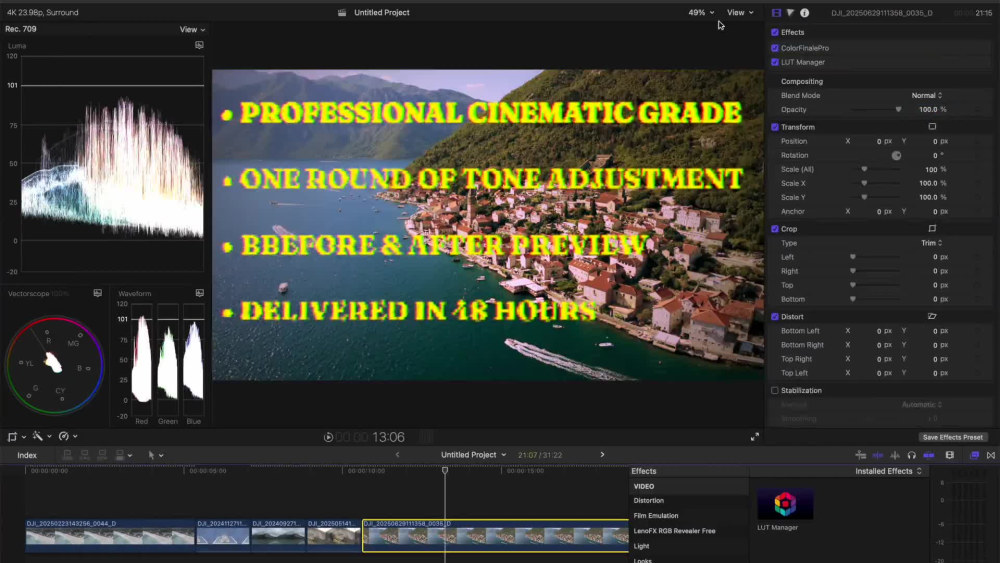Screen dimensions: 1000x563
Task: Select selected clip DJI_20250629111358_0035_D in timeline
Action: coord(496,535)
